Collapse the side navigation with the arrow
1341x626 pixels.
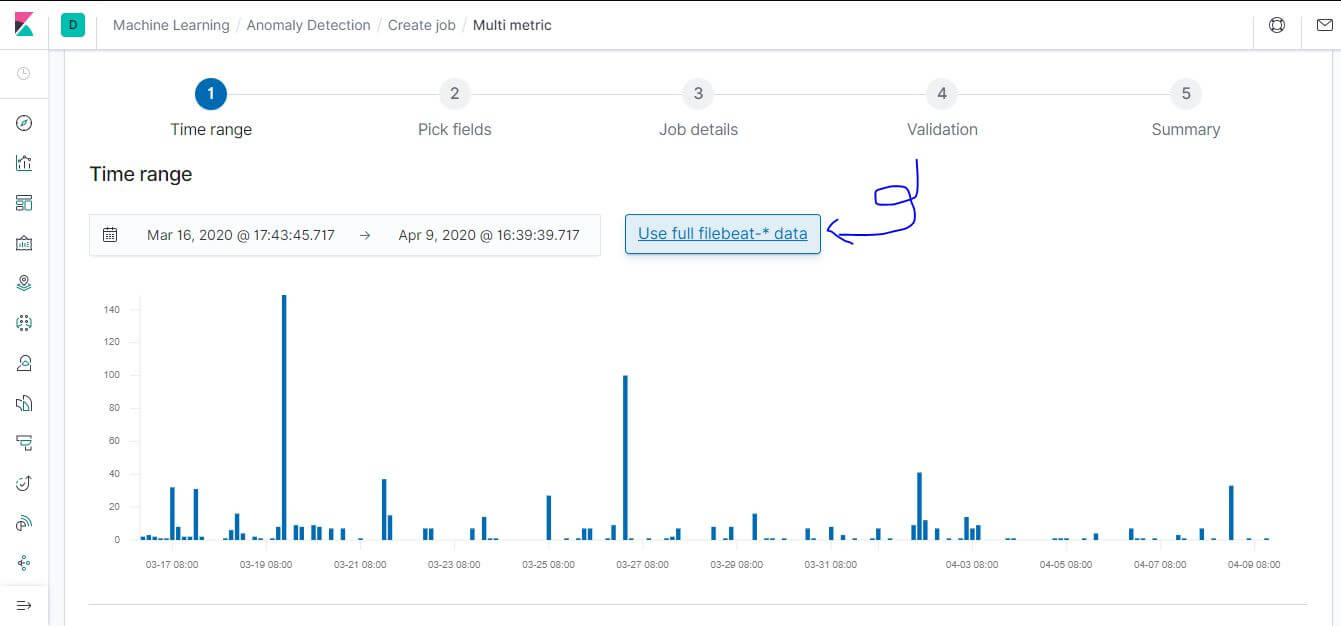click(24, 604)
